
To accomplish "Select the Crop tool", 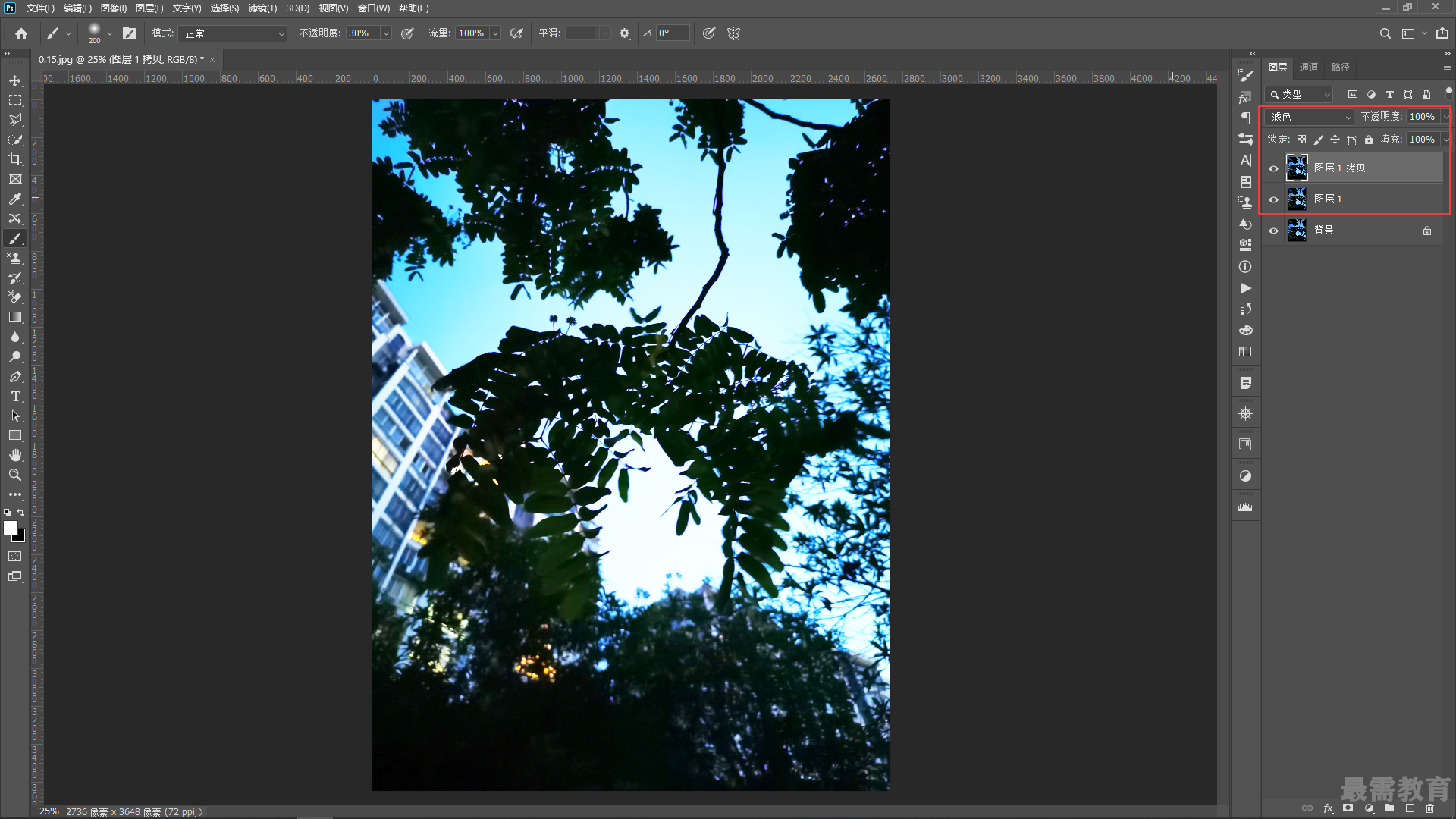I will click(15, 159).
